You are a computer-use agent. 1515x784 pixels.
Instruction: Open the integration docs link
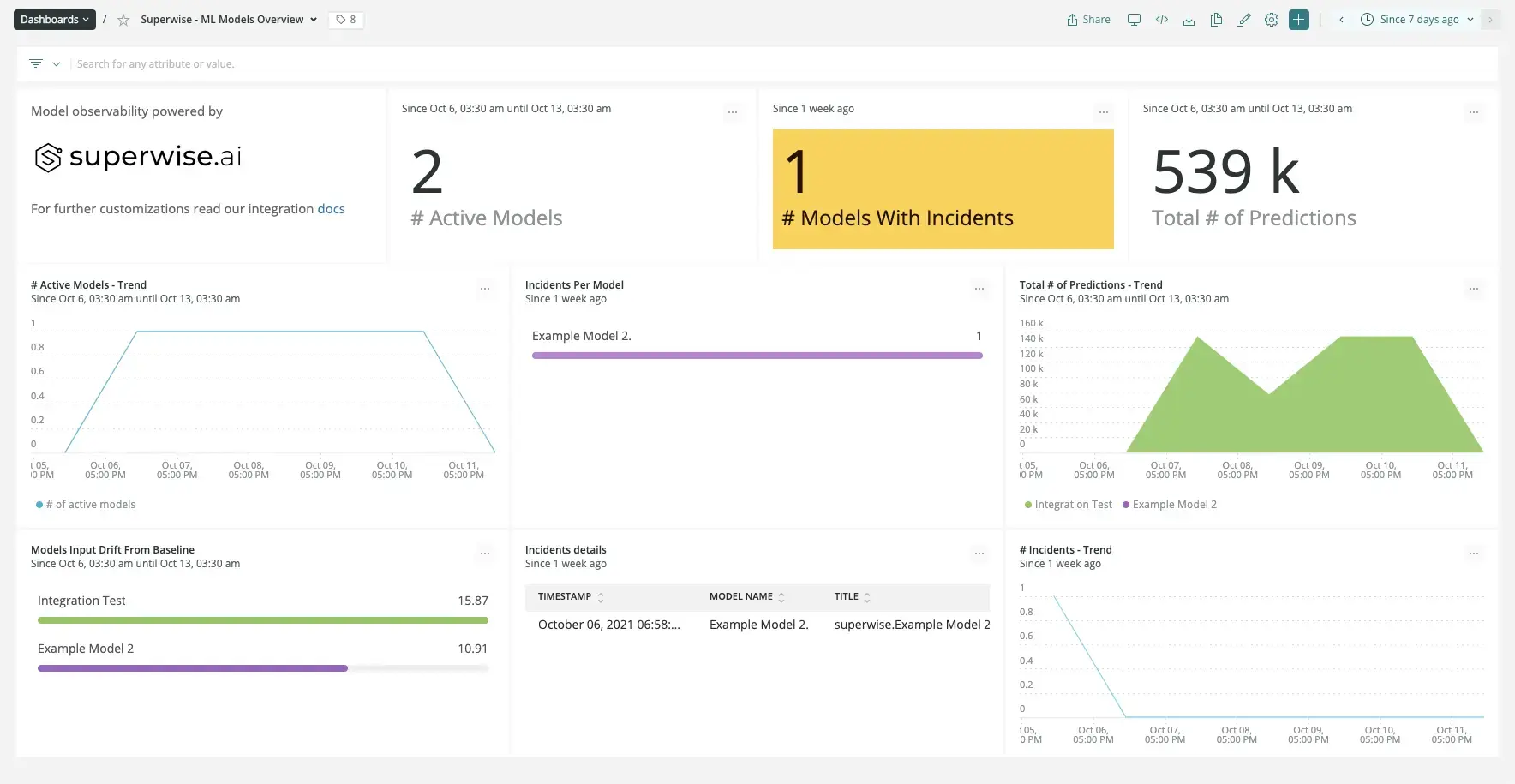(x=331, y=209)
